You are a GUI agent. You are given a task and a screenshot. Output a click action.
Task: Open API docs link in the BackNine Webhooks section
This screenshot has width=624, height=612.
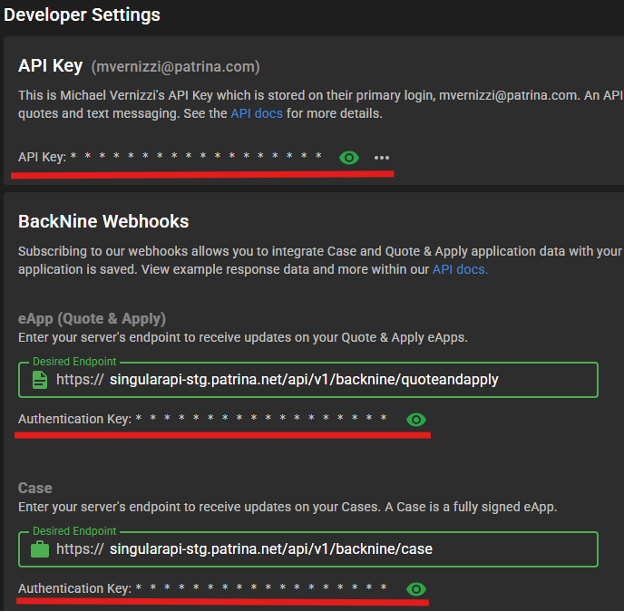point(460,269)
